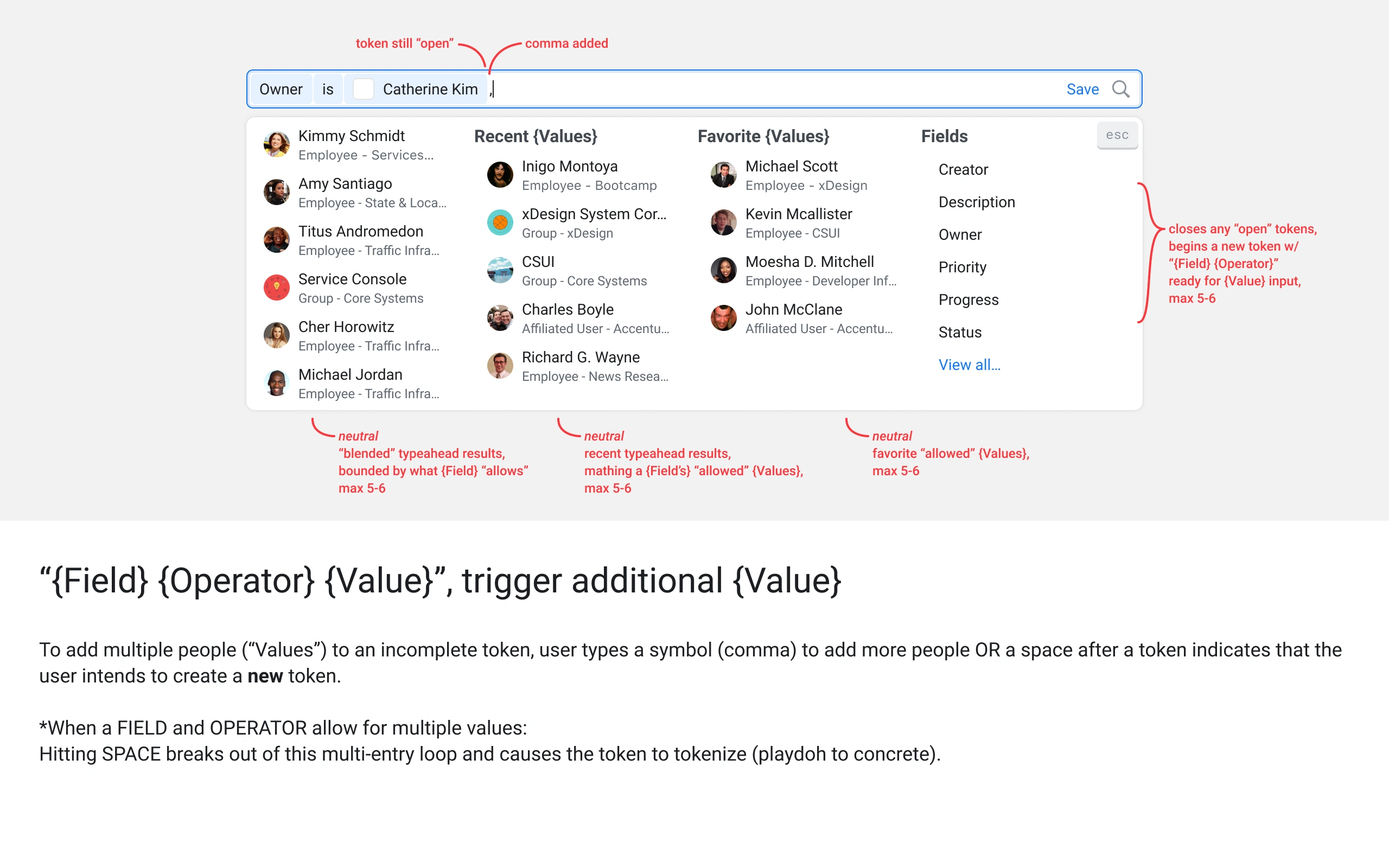Choose xDesign System Core basketball icon
Screen dimensions: 1389x868
point(500,223)
